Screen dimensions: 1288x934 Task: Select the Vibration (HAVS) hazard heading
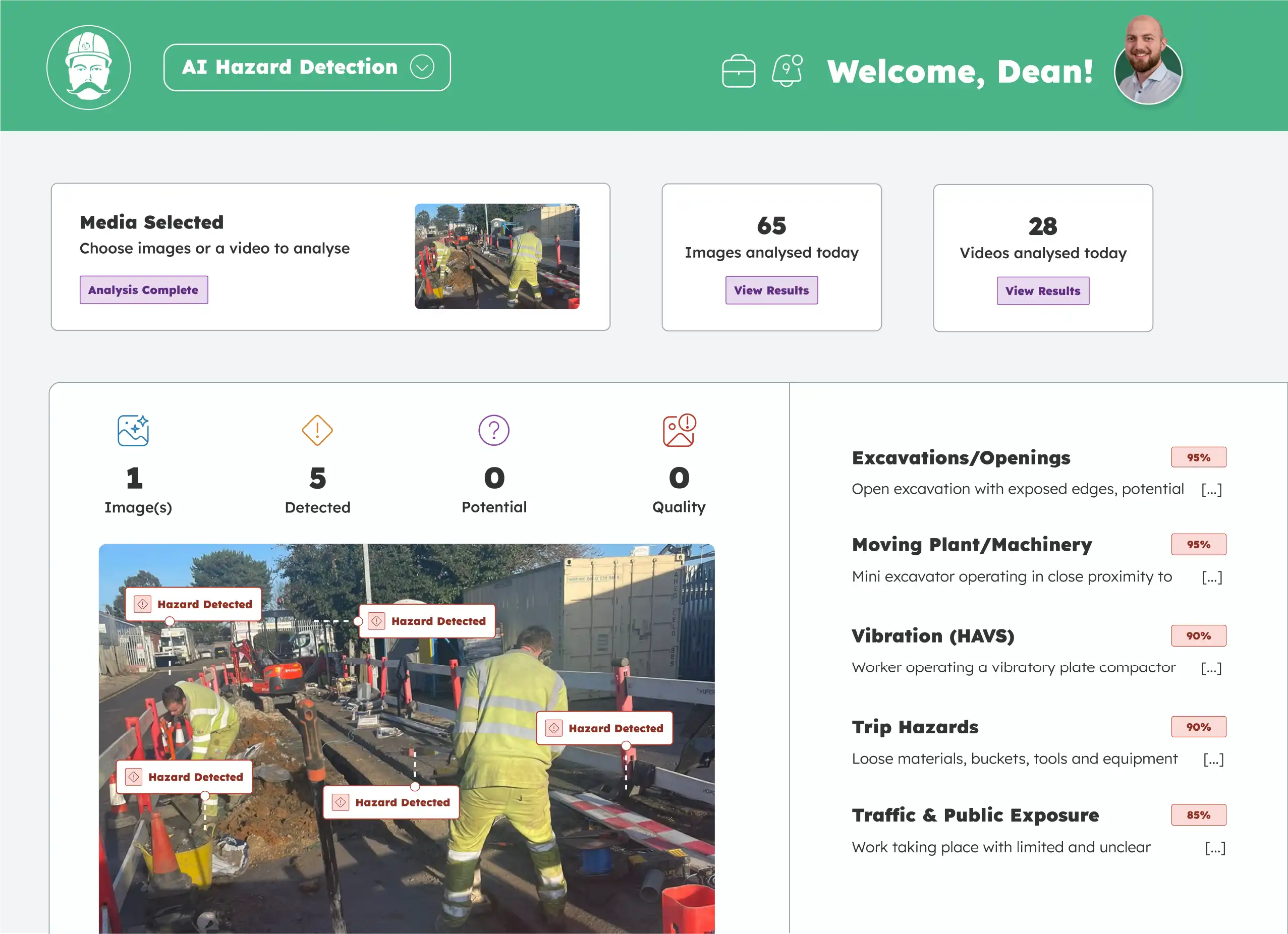pyautogui.click(x=933, y=636)
